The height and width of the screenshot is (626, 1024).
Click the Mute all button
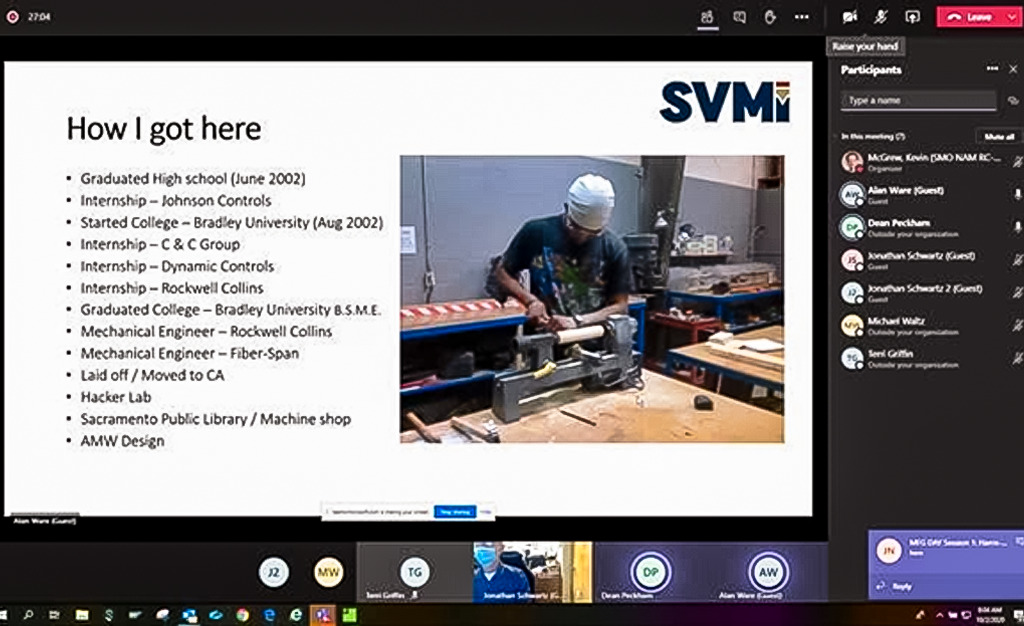[997, 136]
